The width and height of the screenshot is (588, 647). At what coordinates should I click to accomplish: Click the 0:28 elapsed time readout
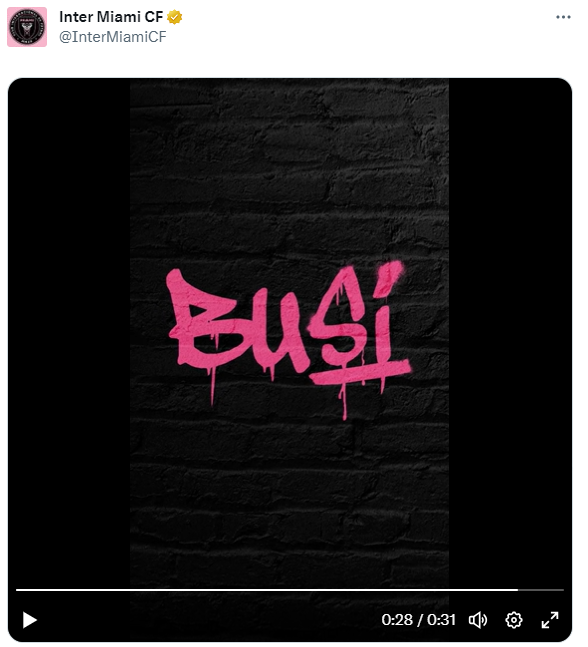(397, 620)
